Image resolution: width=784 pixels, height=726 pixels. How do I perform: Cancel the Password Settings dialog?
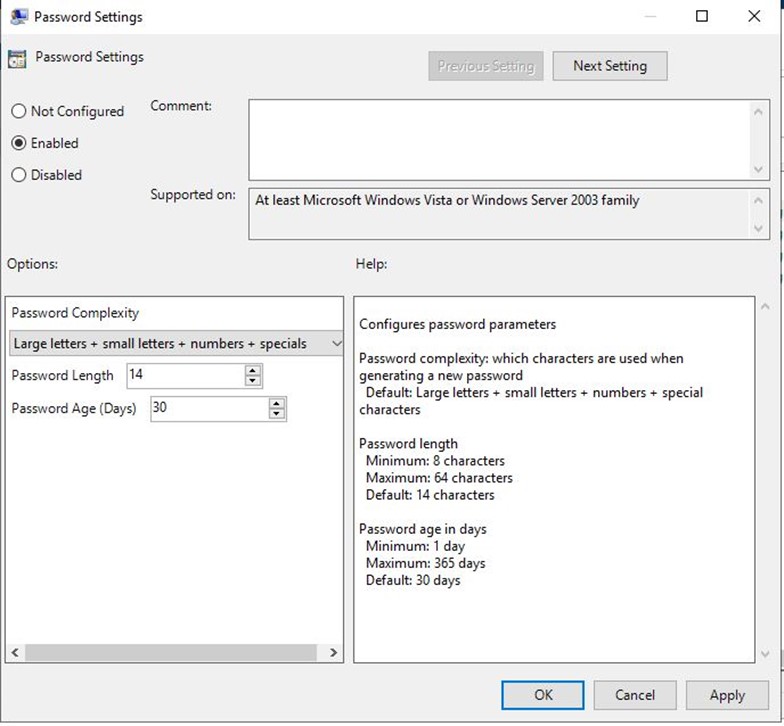635,695
